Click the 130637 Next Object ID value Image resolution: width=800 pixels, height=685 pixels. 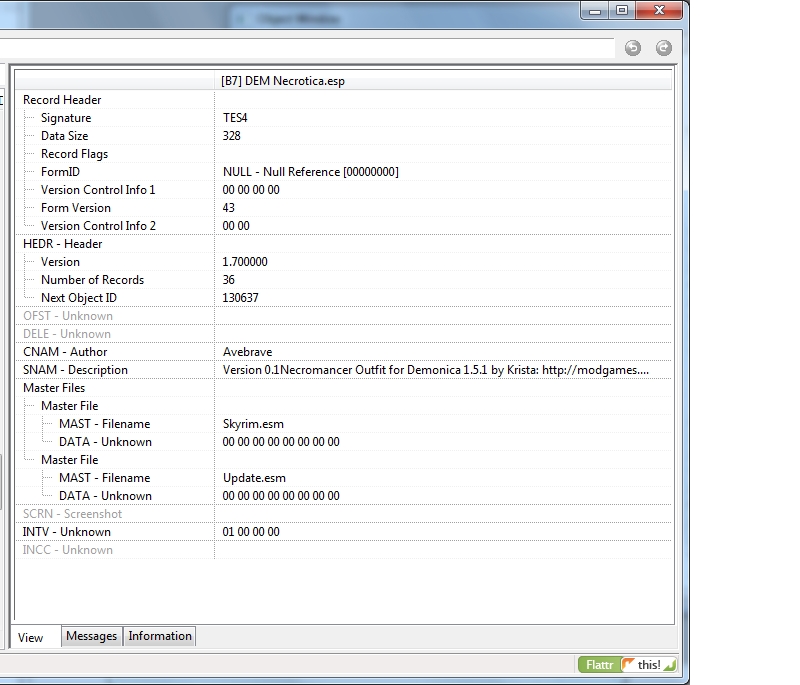[x=240, y=297]
